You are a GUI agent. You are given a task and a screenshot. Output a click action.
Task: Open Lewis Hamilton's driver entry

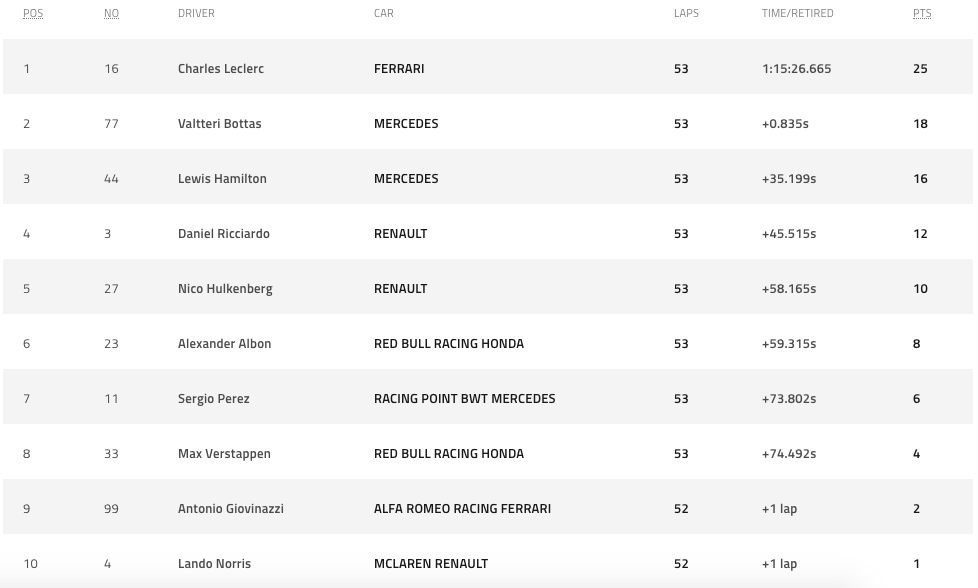coord(222,178)
